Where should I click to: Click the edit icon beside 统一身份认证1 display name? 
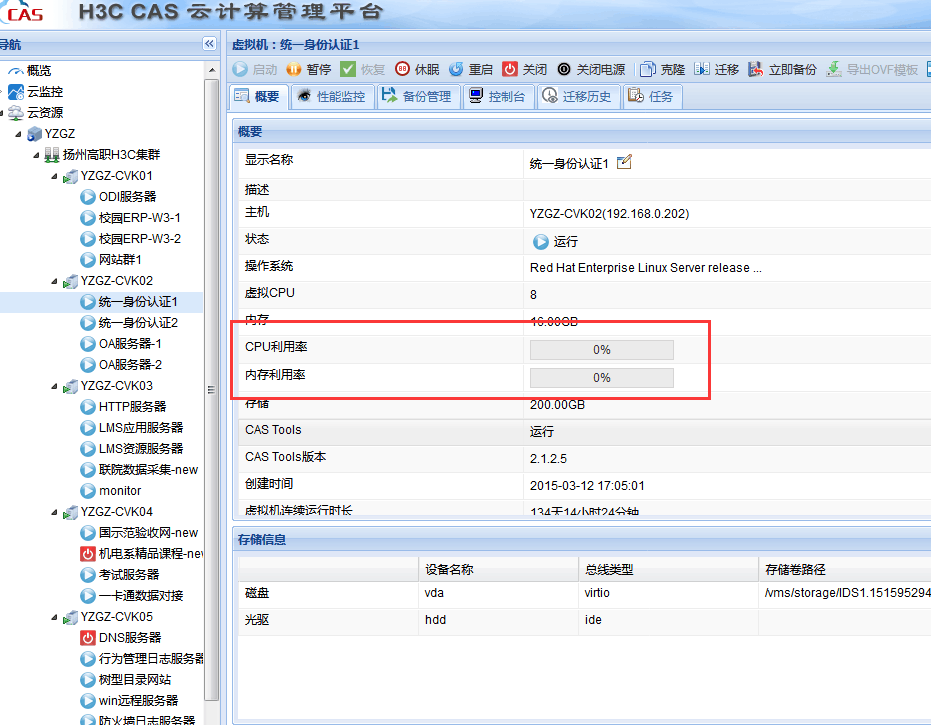click(x=624, y=162)
